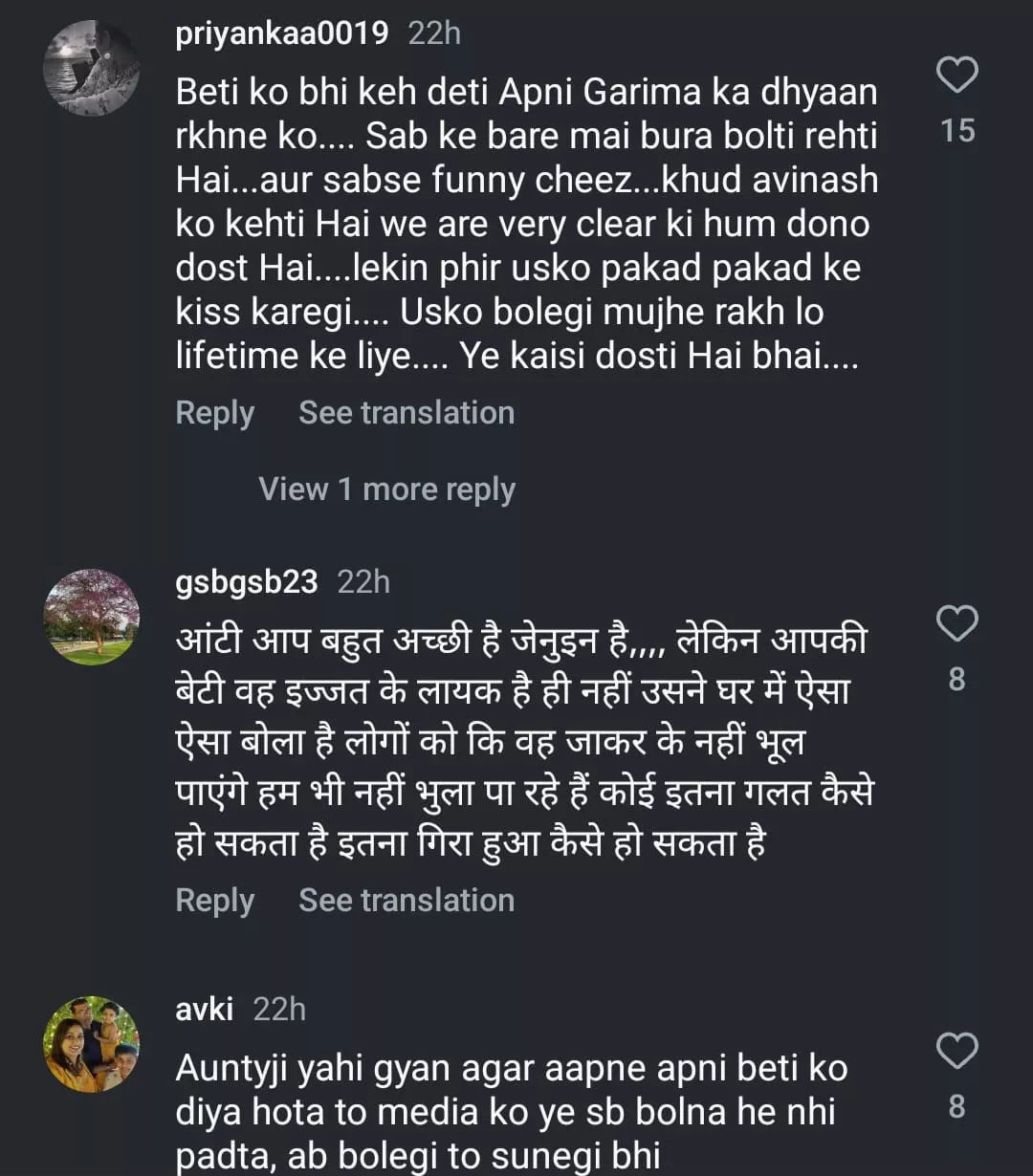
Task: View the 8 likes count on gsbgsb23's comment
Action: [x=956, y=680]
